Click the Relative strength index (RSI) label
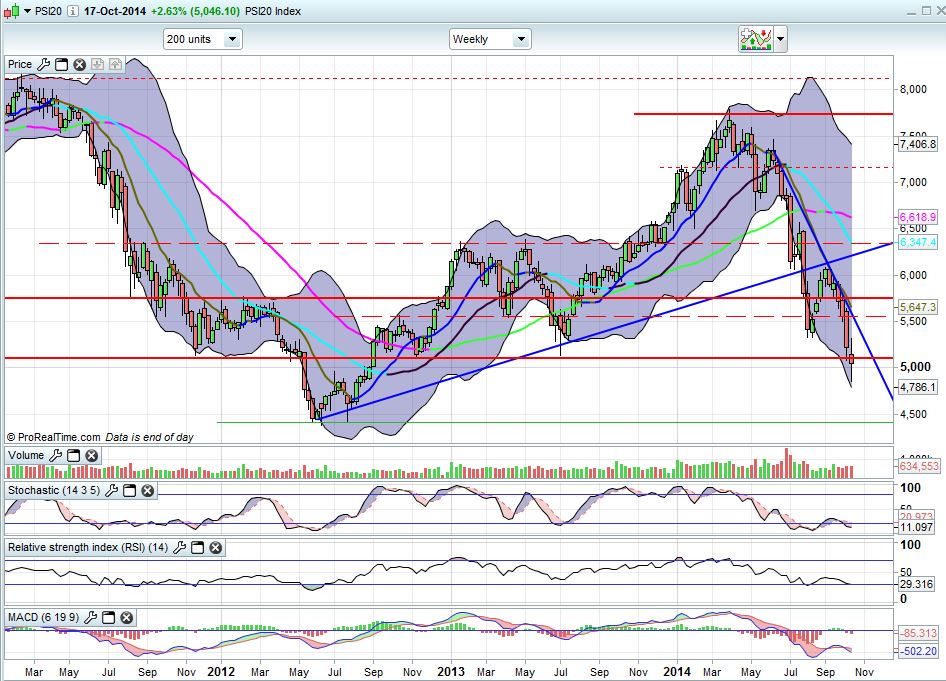946x681 pixels. pos(88,548)
